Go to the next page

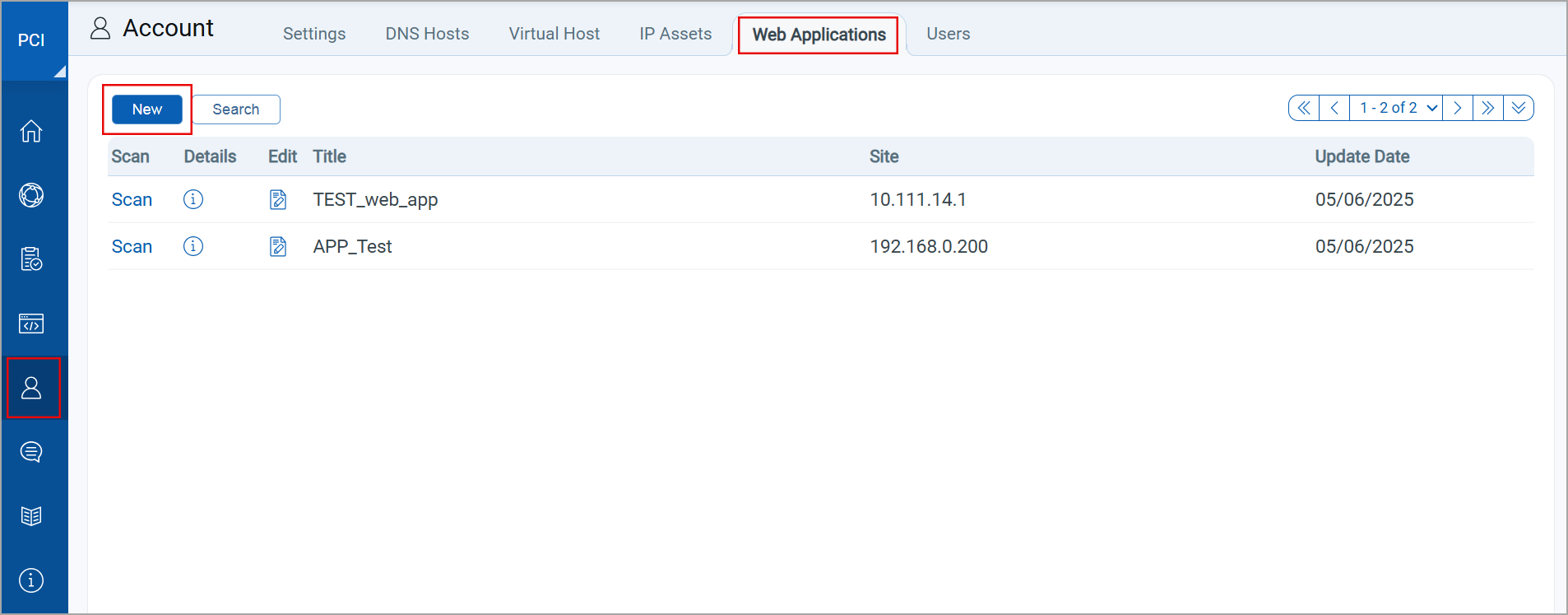[x=1458, y=108]
